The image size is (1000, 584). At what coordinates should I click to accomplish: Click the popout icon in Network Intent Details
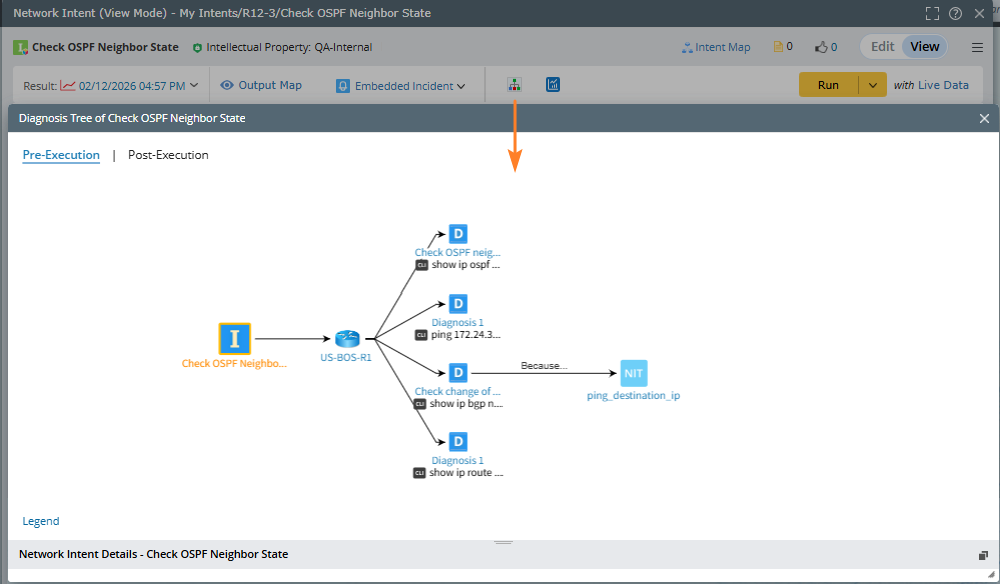983,555
